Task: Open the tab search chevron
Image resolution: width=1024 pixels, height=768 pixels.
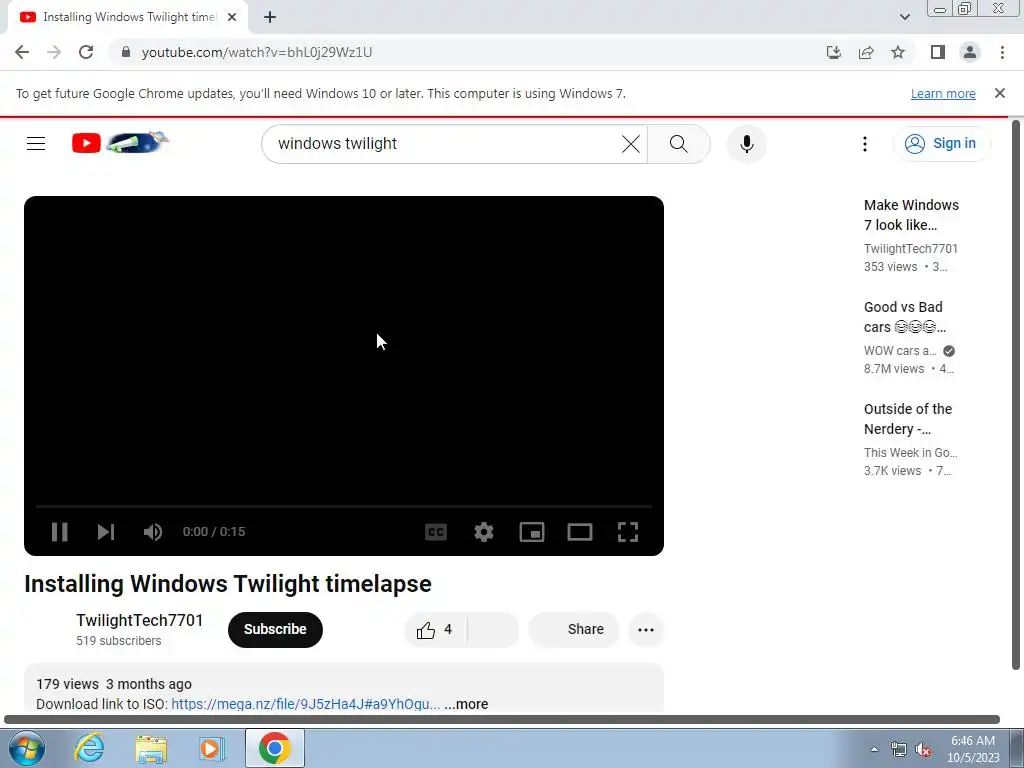Action: point(904,17)
